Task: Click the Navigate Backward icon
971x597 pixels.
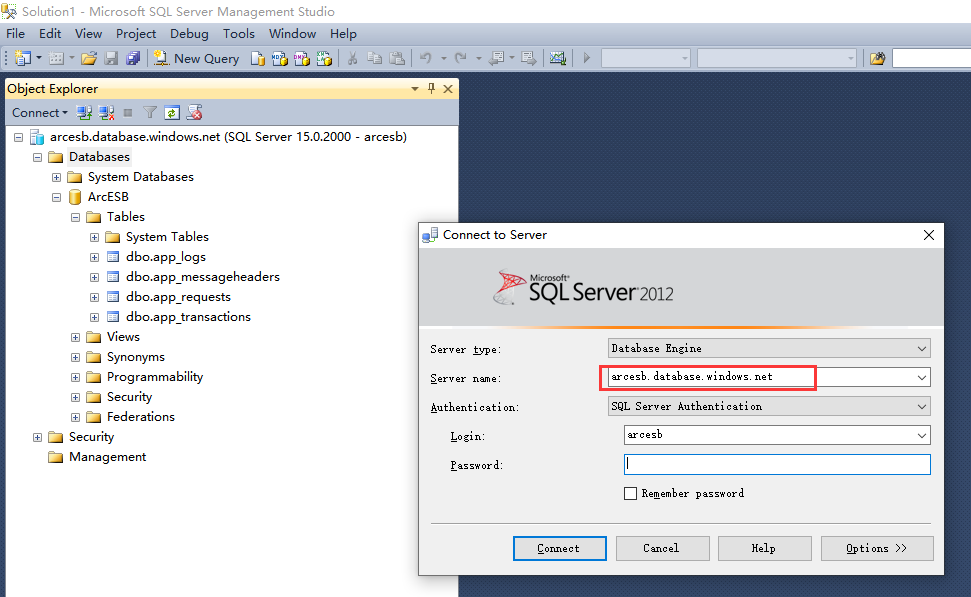Action: tap(496, 58)
